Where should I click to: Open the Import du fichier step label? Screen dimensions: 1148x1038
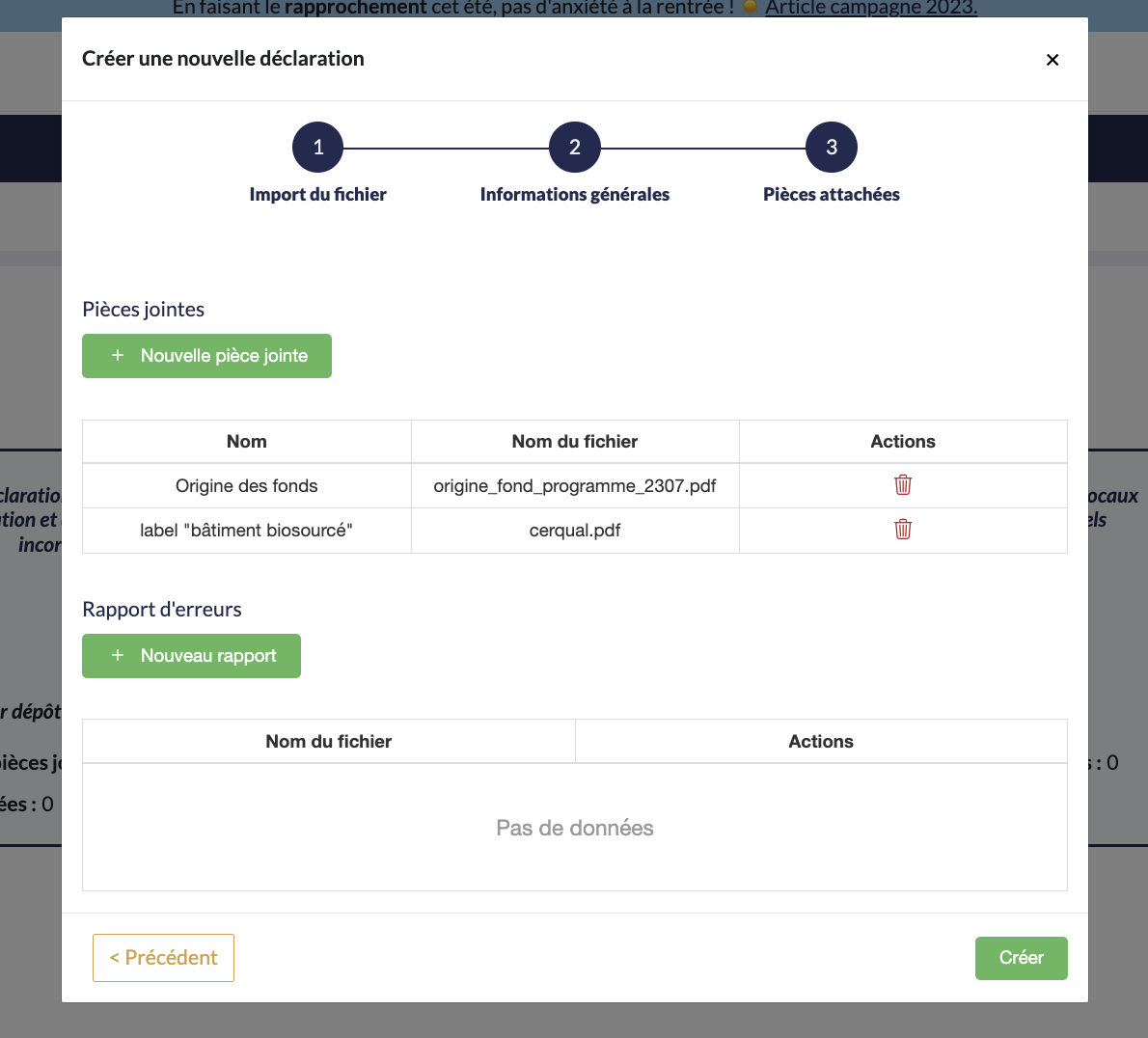coord(318,195)
